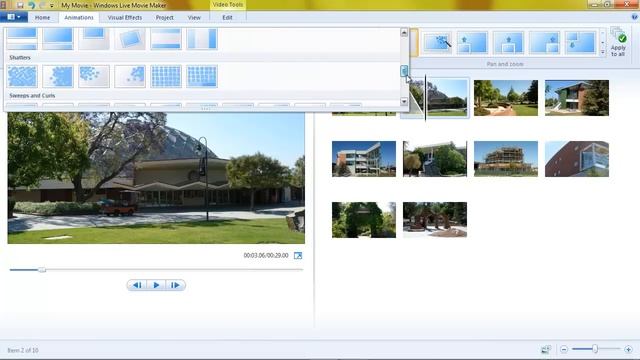The height and width of the screenshot is (360, 640).
Task: Click the 'Sweeps and Curls' section header
Action: tap(32, 96)
